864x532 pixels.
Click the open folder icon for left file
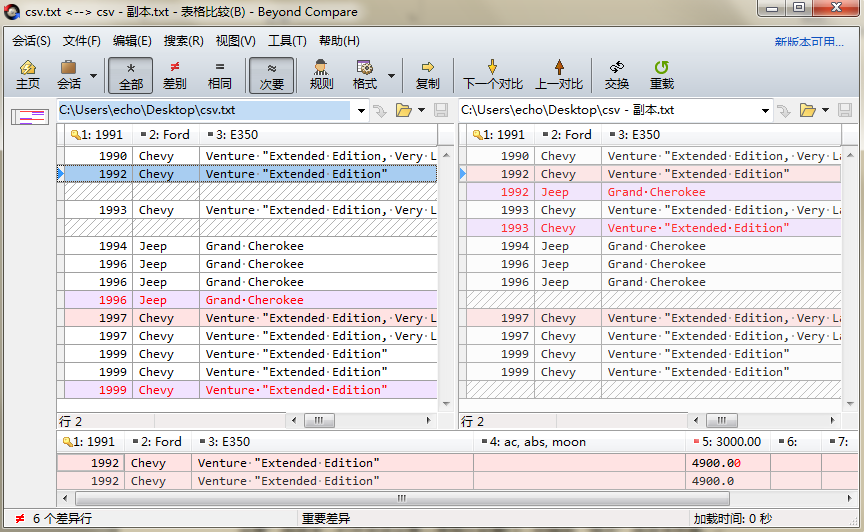(404, 110)
